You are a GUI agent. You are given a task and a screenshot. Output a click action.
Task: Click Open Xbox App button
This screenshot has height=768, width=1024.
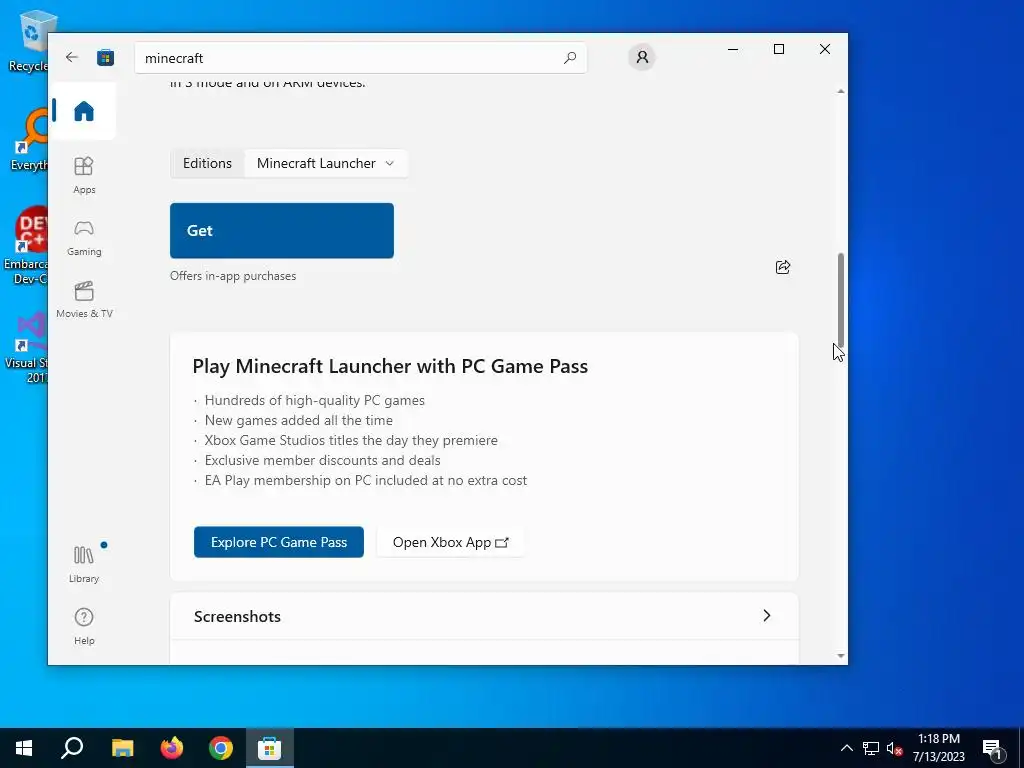450,542
